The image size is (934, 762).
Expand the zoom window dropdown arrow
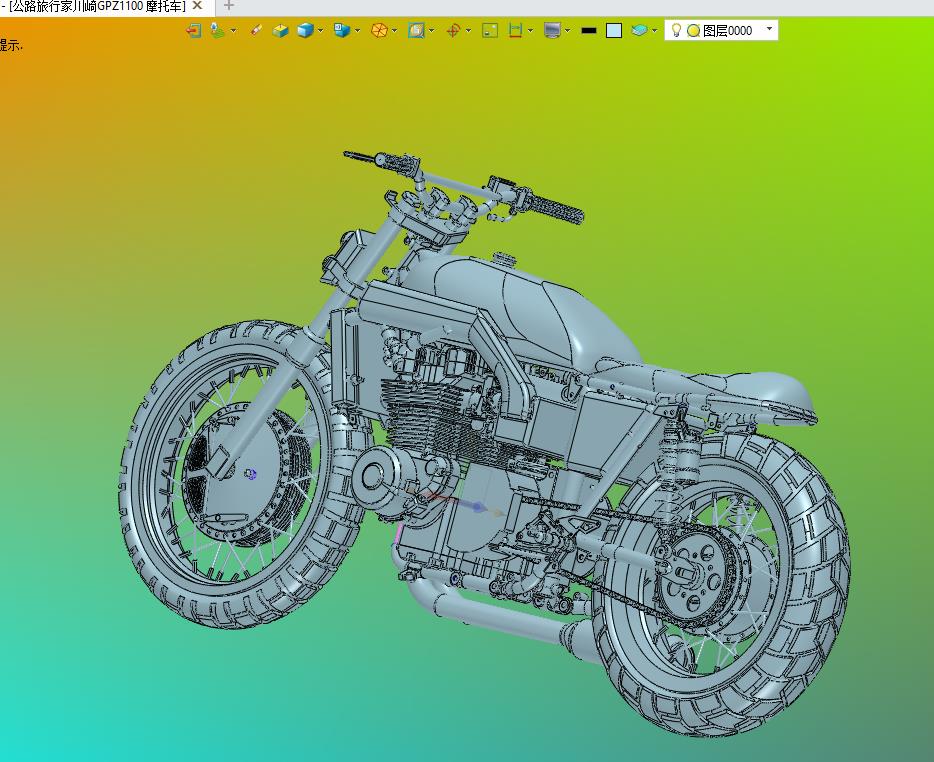431,30
